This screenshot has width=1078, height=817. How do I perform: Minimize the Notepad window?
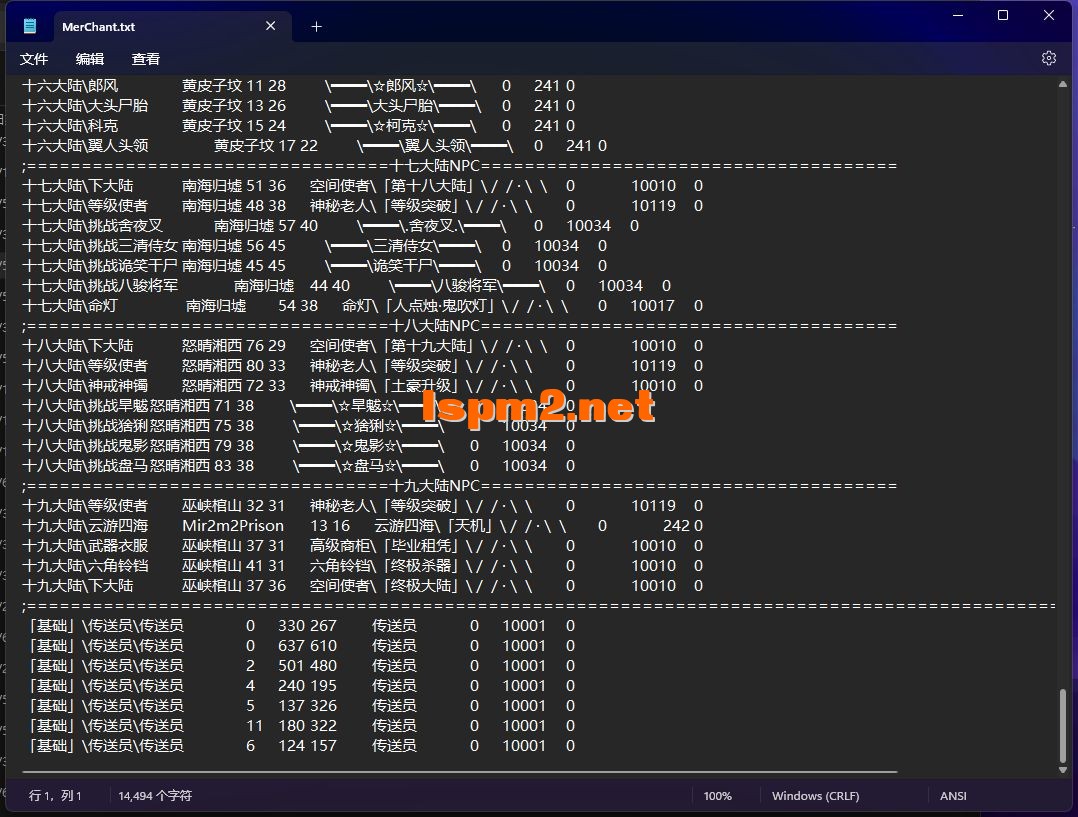coord(958,15)
